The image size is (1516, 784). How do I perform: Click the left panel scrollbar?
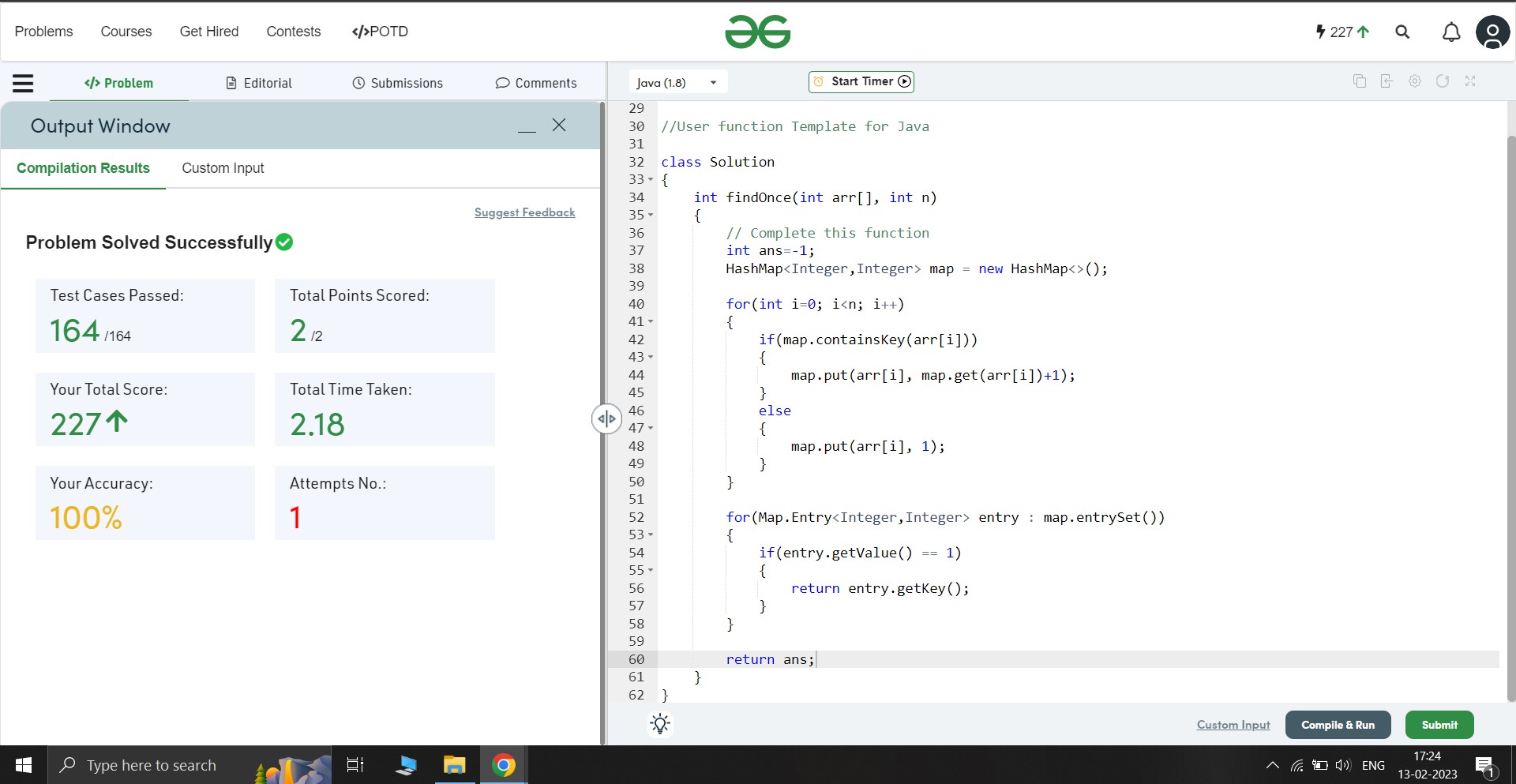(x=602, y=422)
